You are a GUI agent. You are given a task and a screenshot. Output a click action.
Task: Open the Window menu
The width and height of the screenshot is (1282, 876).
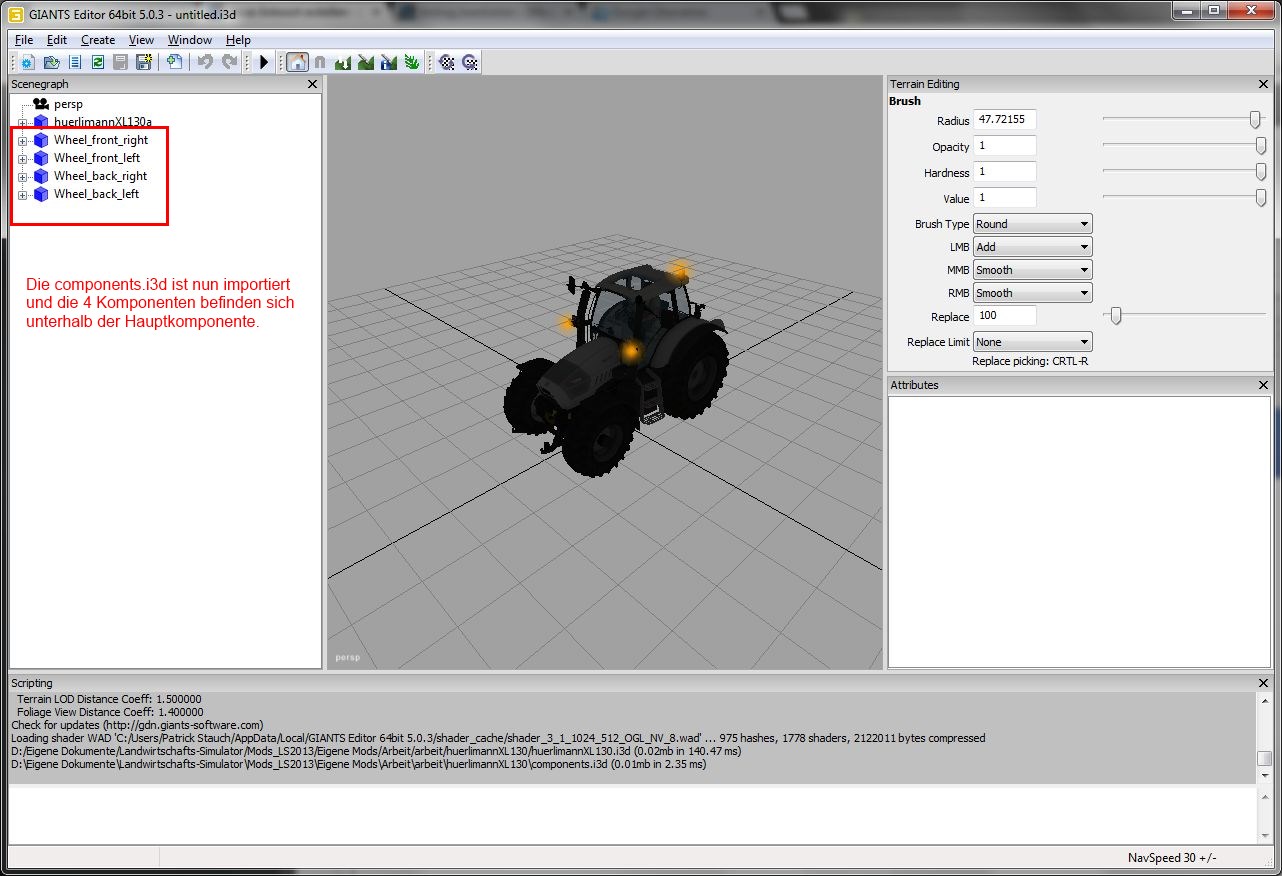point(189,40)
